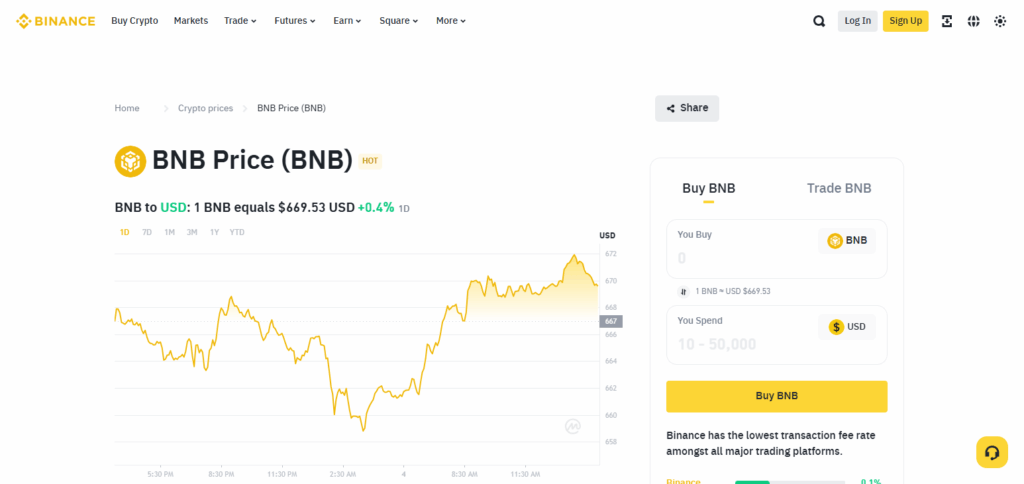The image size is (1024, 484).
Task: Select the 7D chart range
Action: [x=147, y=232]
